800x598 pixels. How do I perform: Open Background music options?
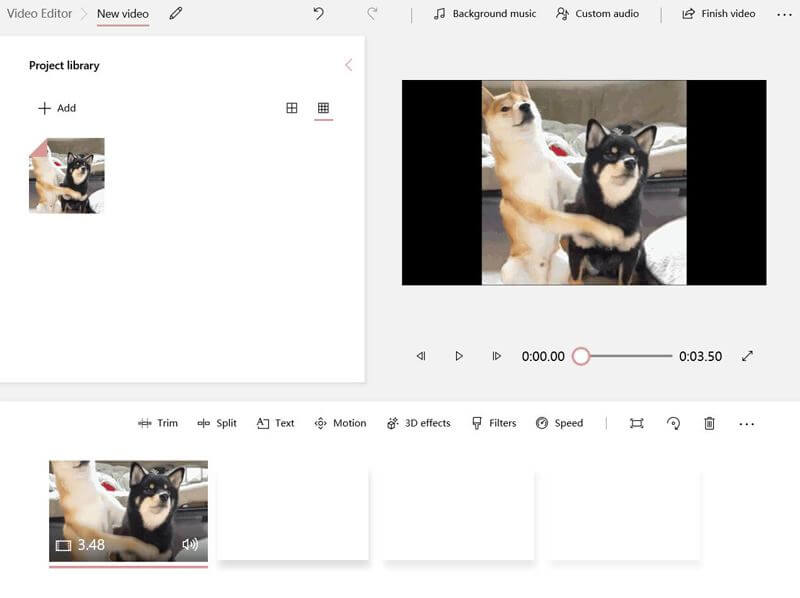[485, 14]
